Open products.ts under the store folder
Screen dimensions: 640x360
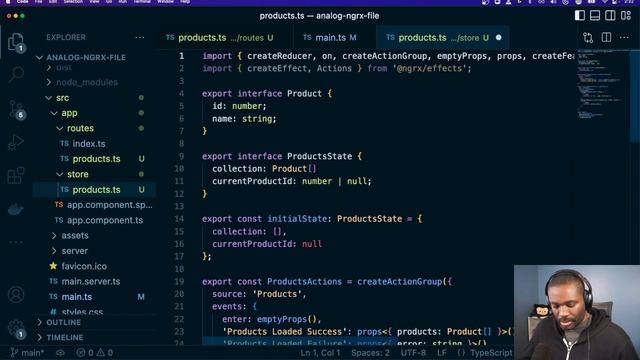(96, 190)
